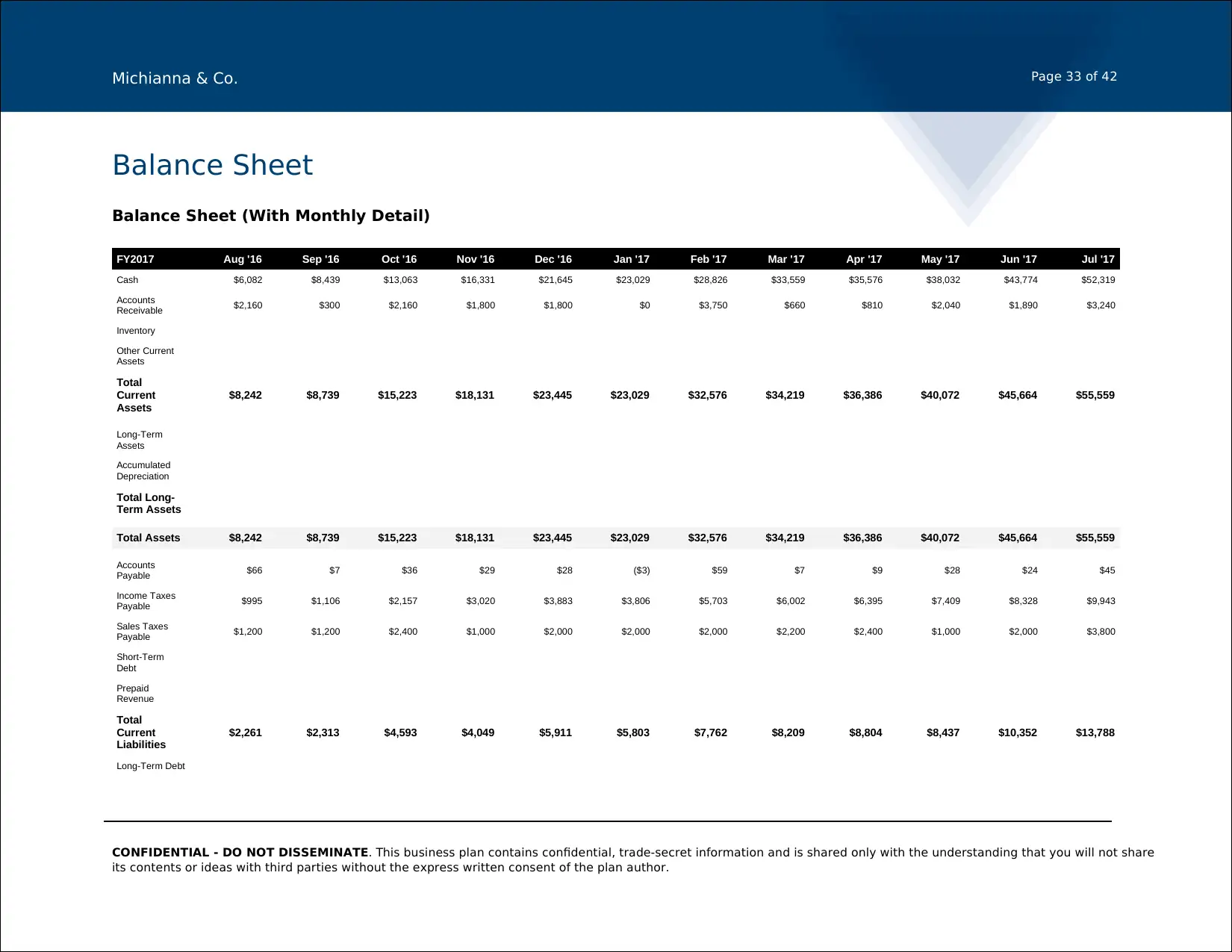Click the Total Current Liabilities value $2,261
The height and width of the screenshot is (952, 1232).
(x=246, y=732)
